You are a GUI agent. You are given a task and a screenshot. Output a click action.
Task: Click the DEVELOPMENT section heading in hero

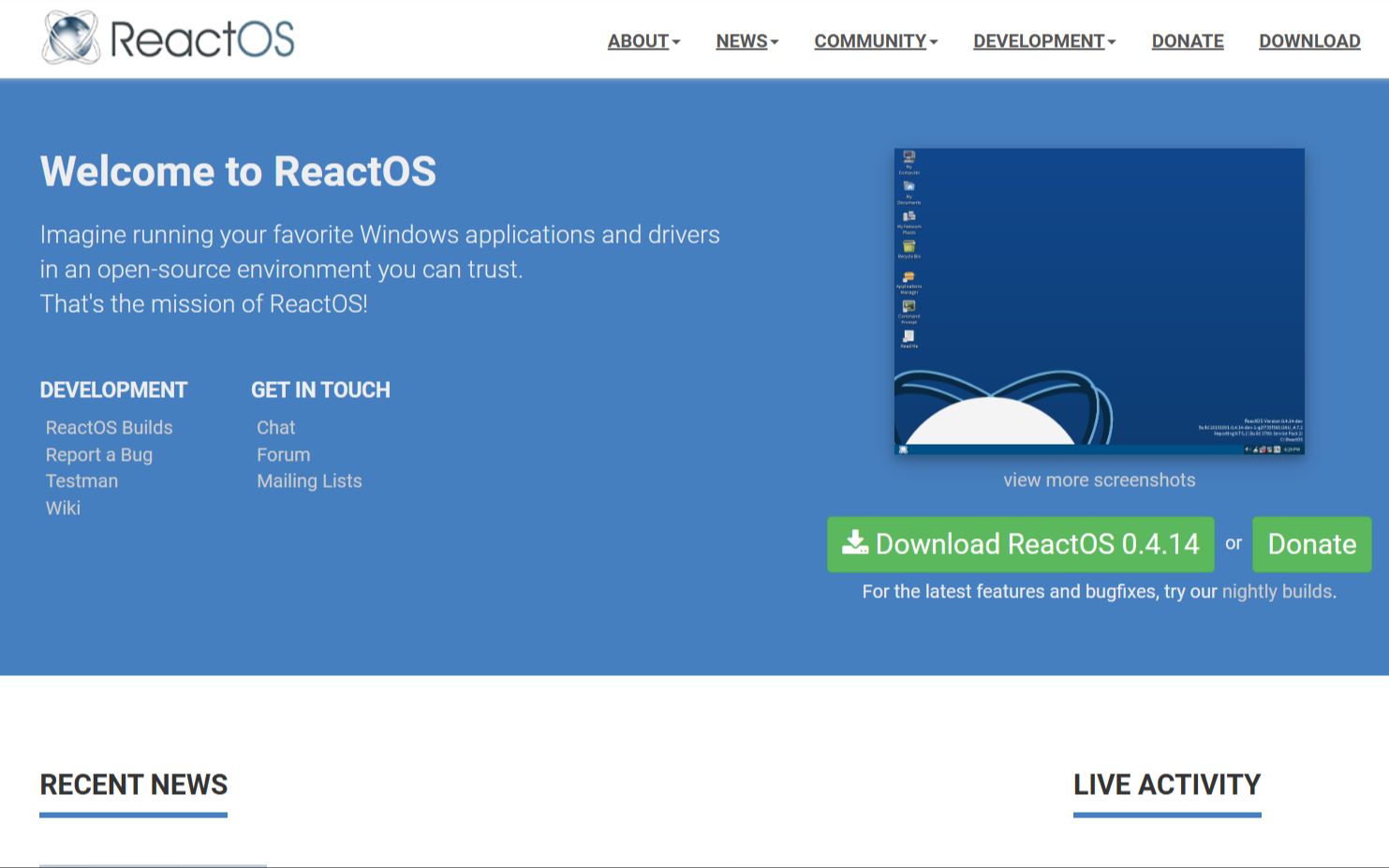(113, 390)
